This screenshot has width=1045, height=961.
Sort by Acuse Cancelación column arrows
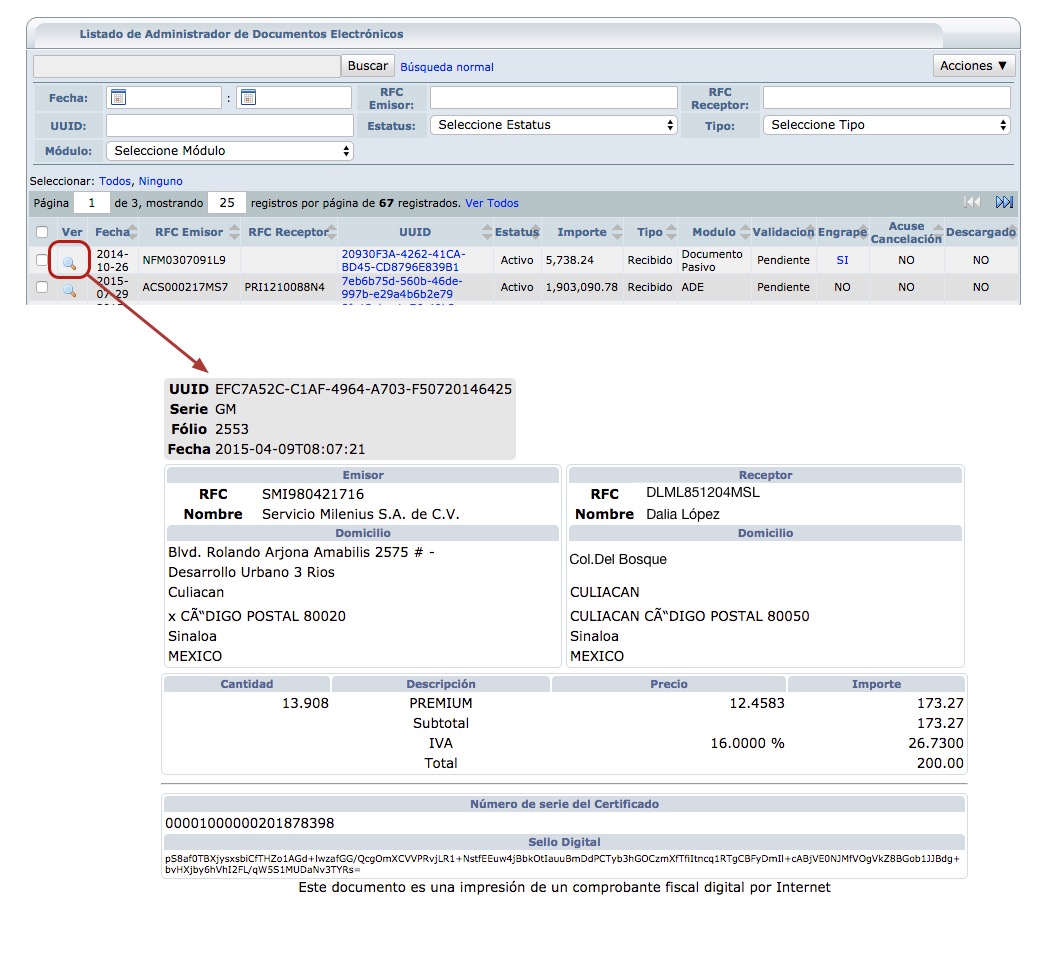click(x=938, y=232)
